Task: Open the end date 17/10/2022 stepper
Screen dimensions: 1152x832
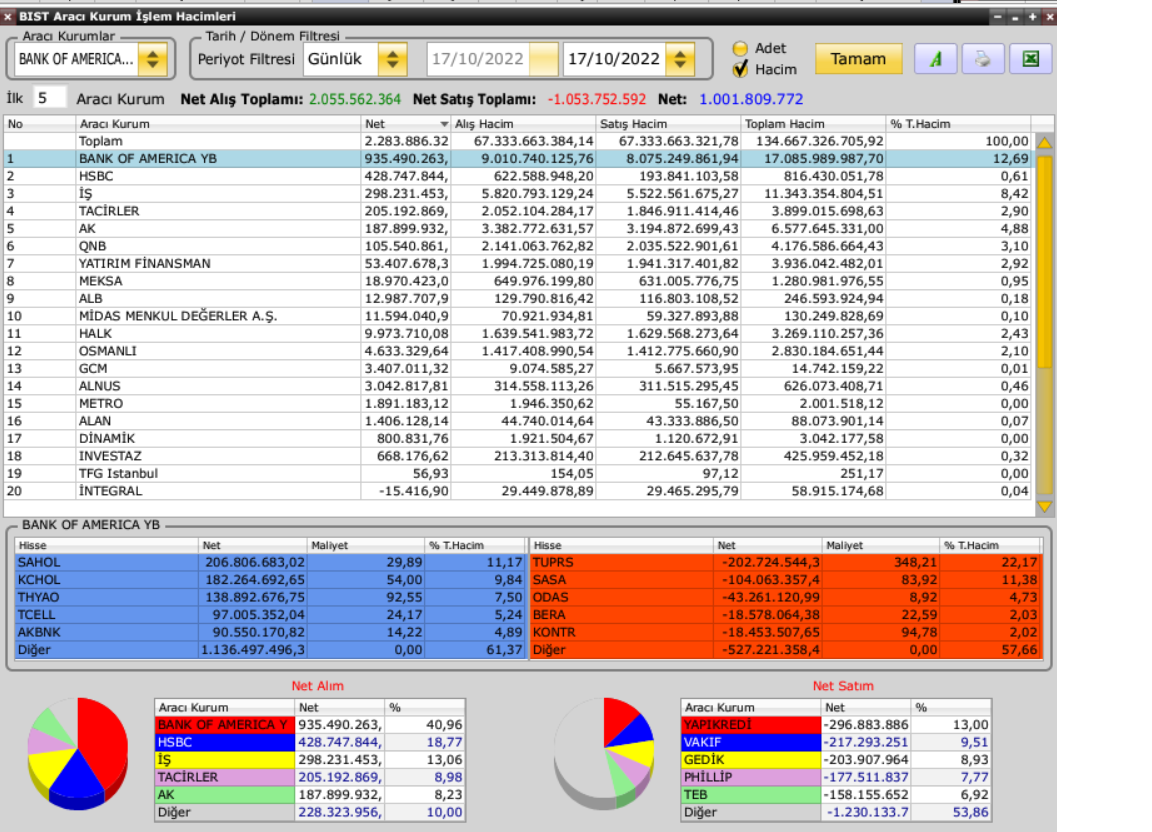Action: [680, 59]
